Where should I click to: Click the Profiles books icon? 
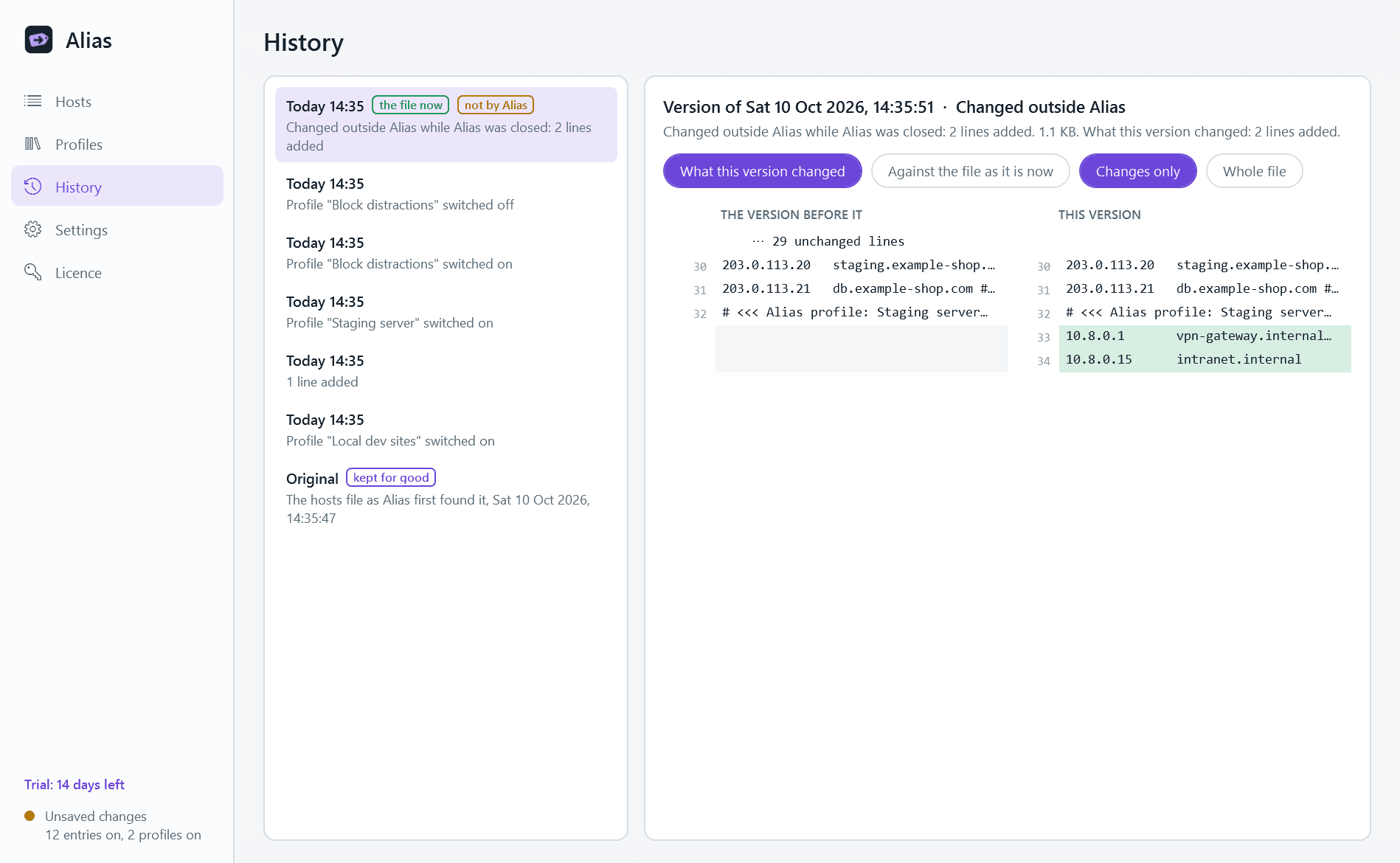click(33, 144)
